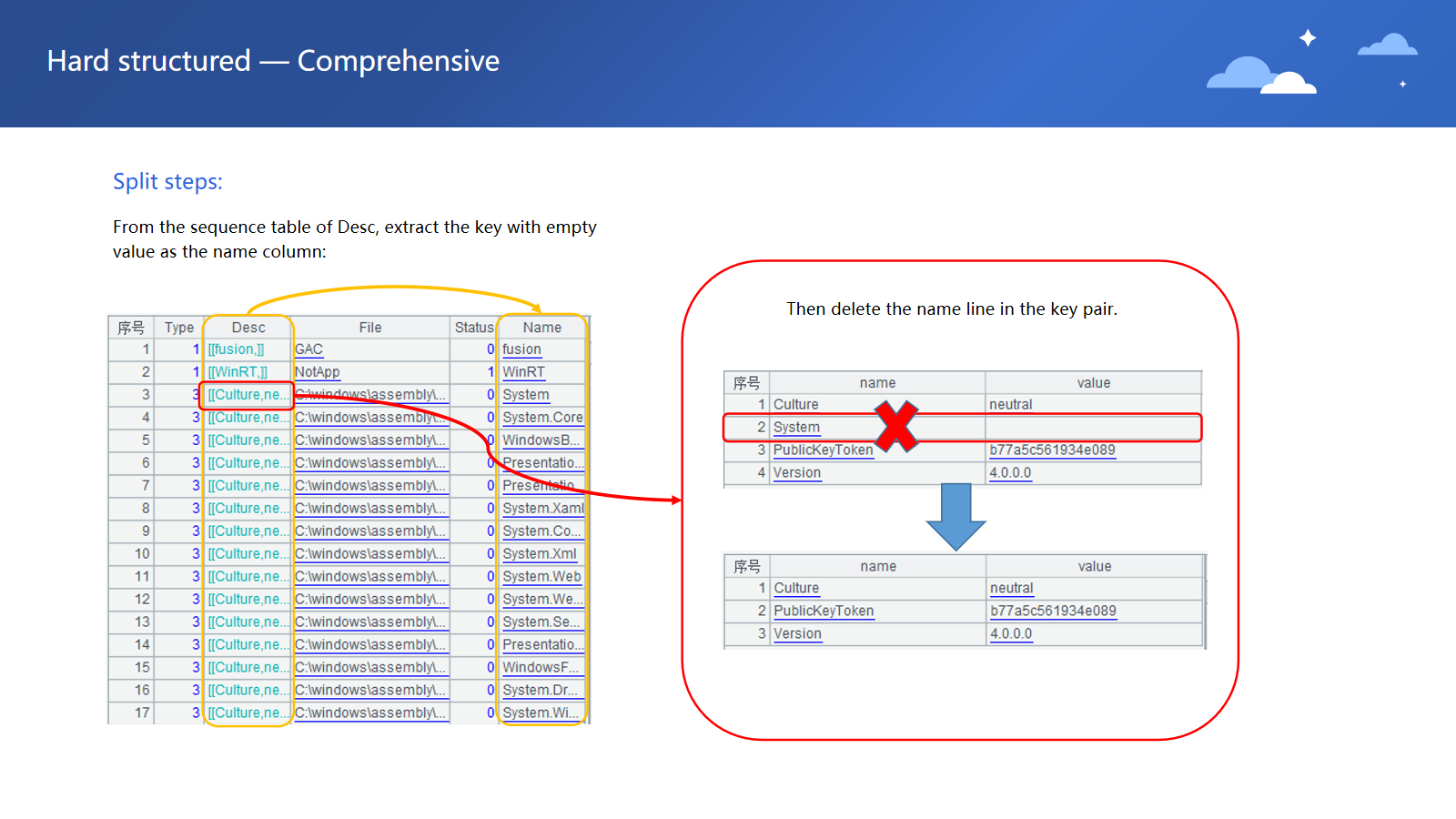Click the Status column header
The width and height of the screenshot is (1456, 819).
(x=474, y=328)
